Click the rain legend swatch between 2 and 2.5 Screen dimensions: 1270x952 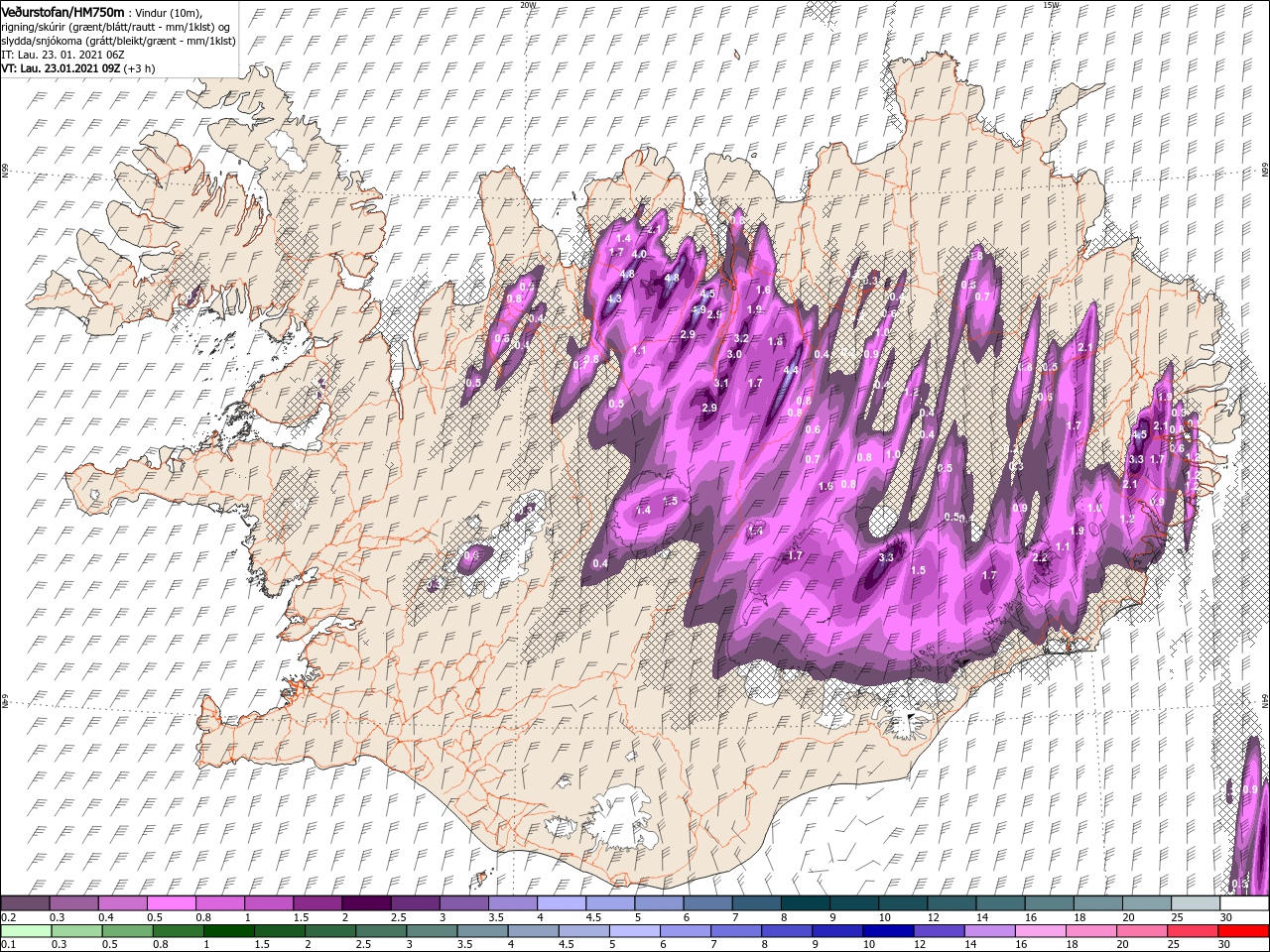329,931
